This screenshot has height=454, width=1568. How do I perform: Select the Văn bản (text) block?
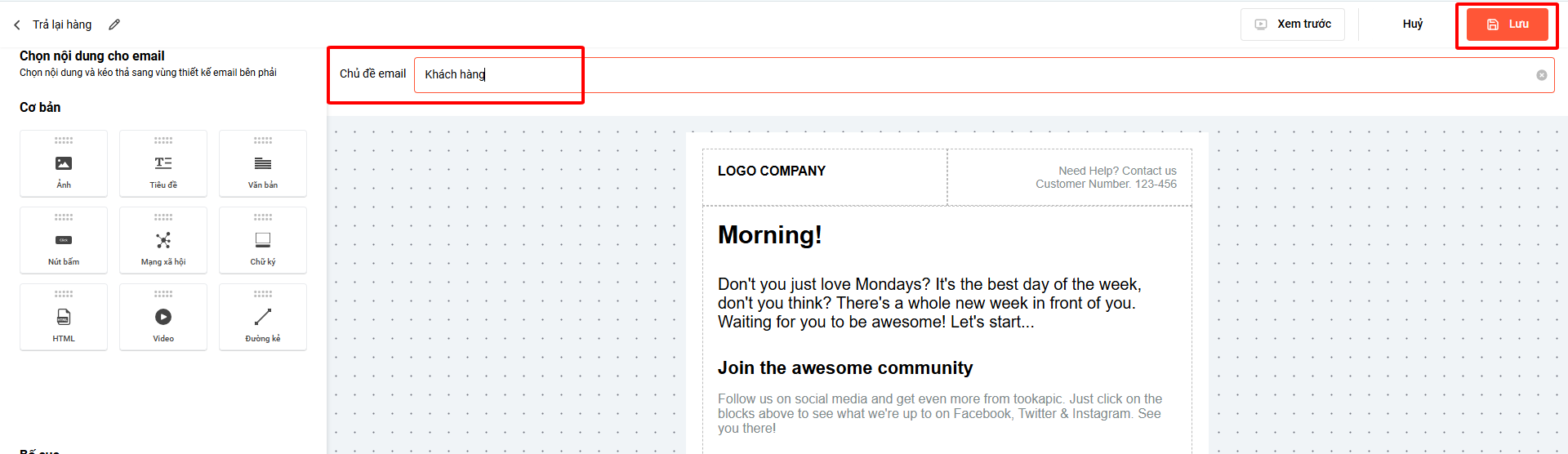263,164
